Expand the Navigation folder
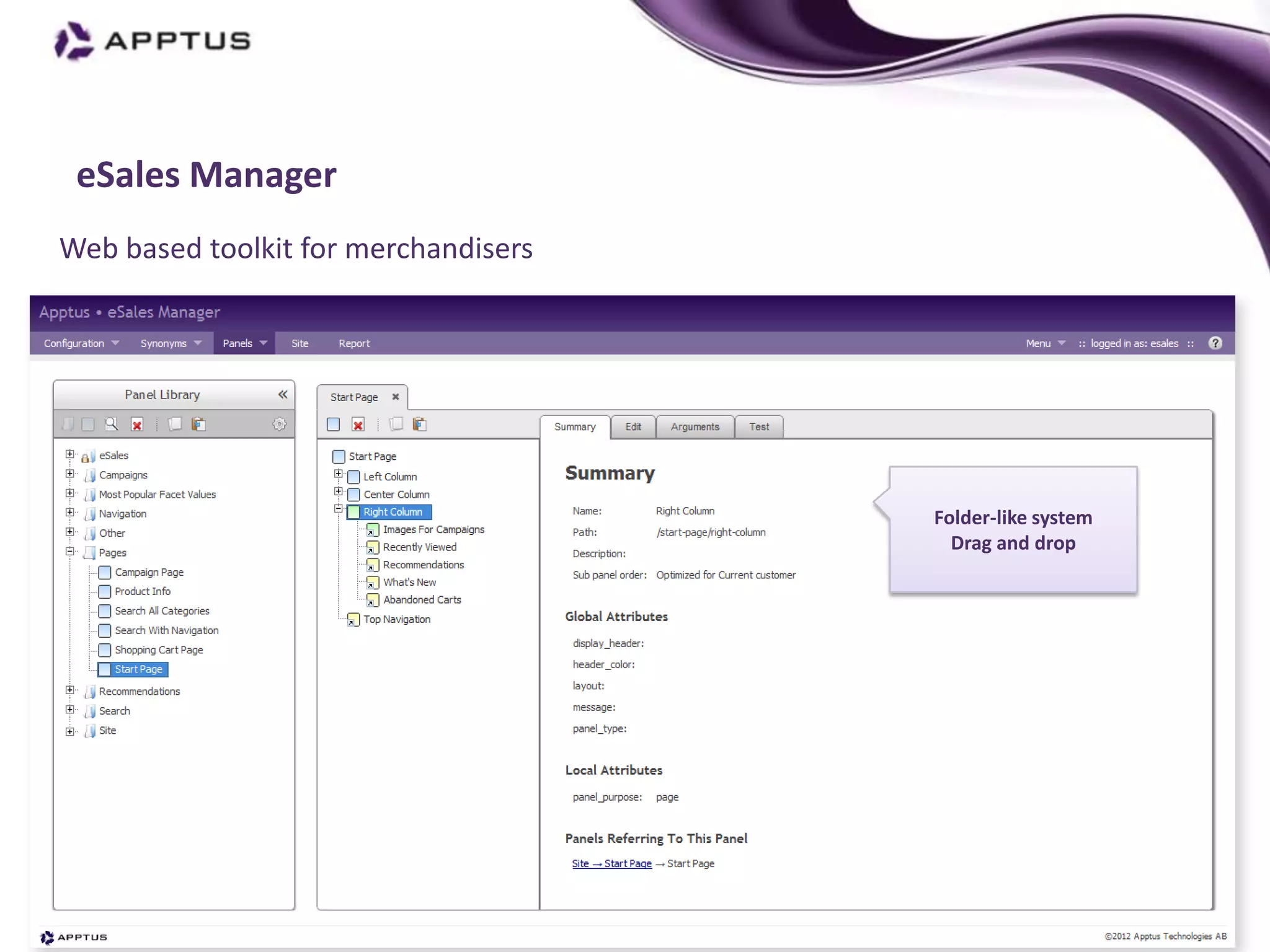 pos(70,513)
